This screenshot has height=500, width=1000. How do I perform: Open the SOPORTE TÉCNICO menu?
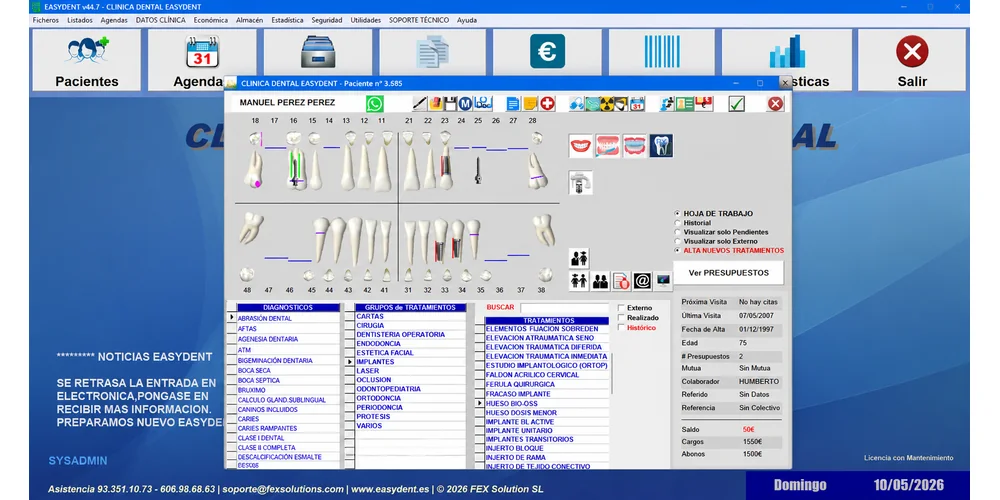pos(419,20)
